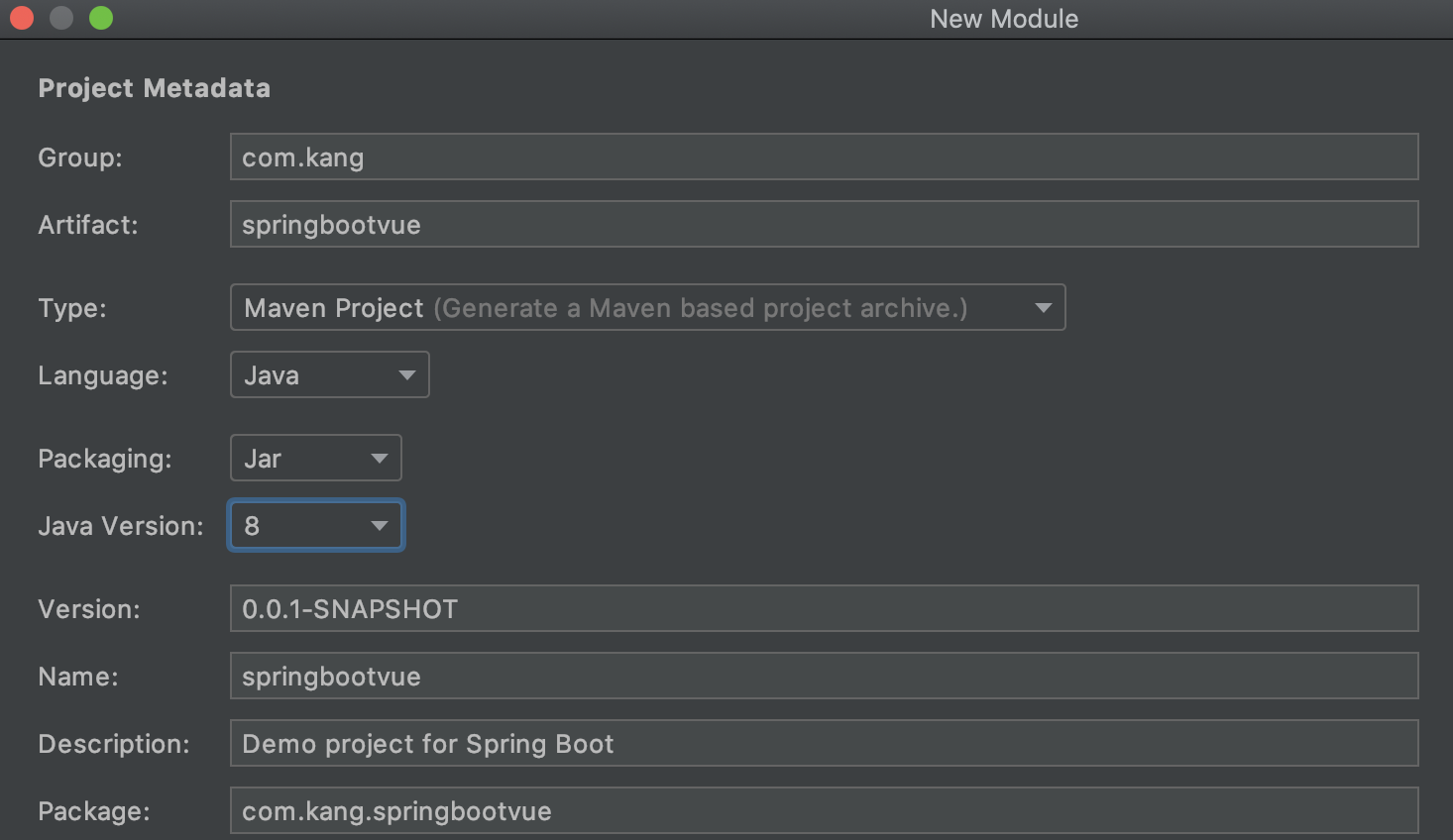1453x840 pixels.
Task: Open the Type dropdown showing Maven Project
Action: tap(647, 308)
